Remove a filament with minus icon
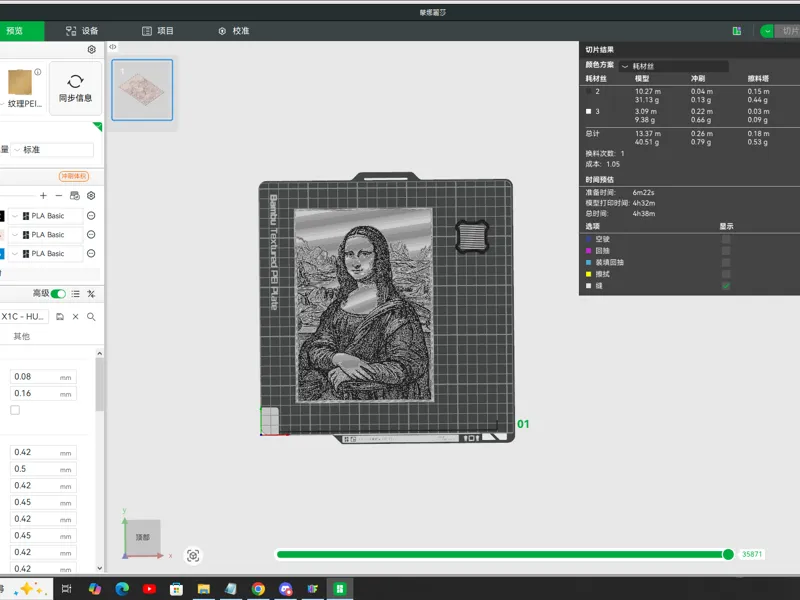 59,195
